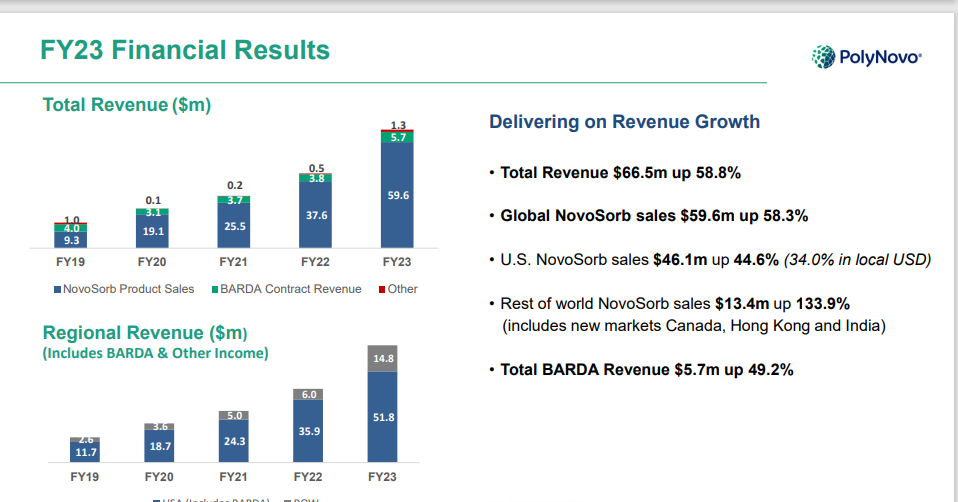958x502 pixels.
Task: Click the PolyNovo globe logo icon
Action: coord(823,57)
